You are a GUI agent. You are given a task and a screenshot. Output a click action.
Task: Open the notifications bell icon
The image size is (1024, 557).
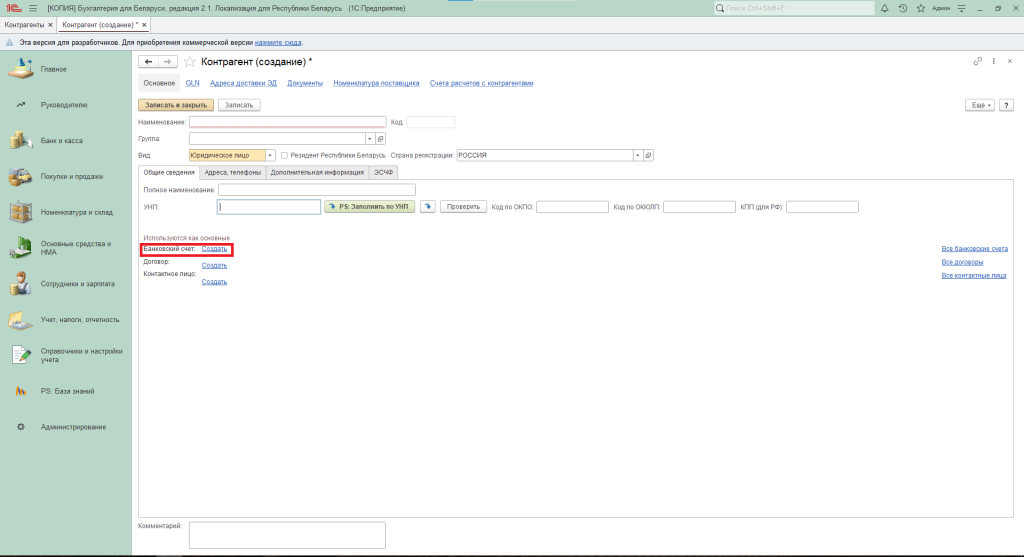(x=886, y=8)
